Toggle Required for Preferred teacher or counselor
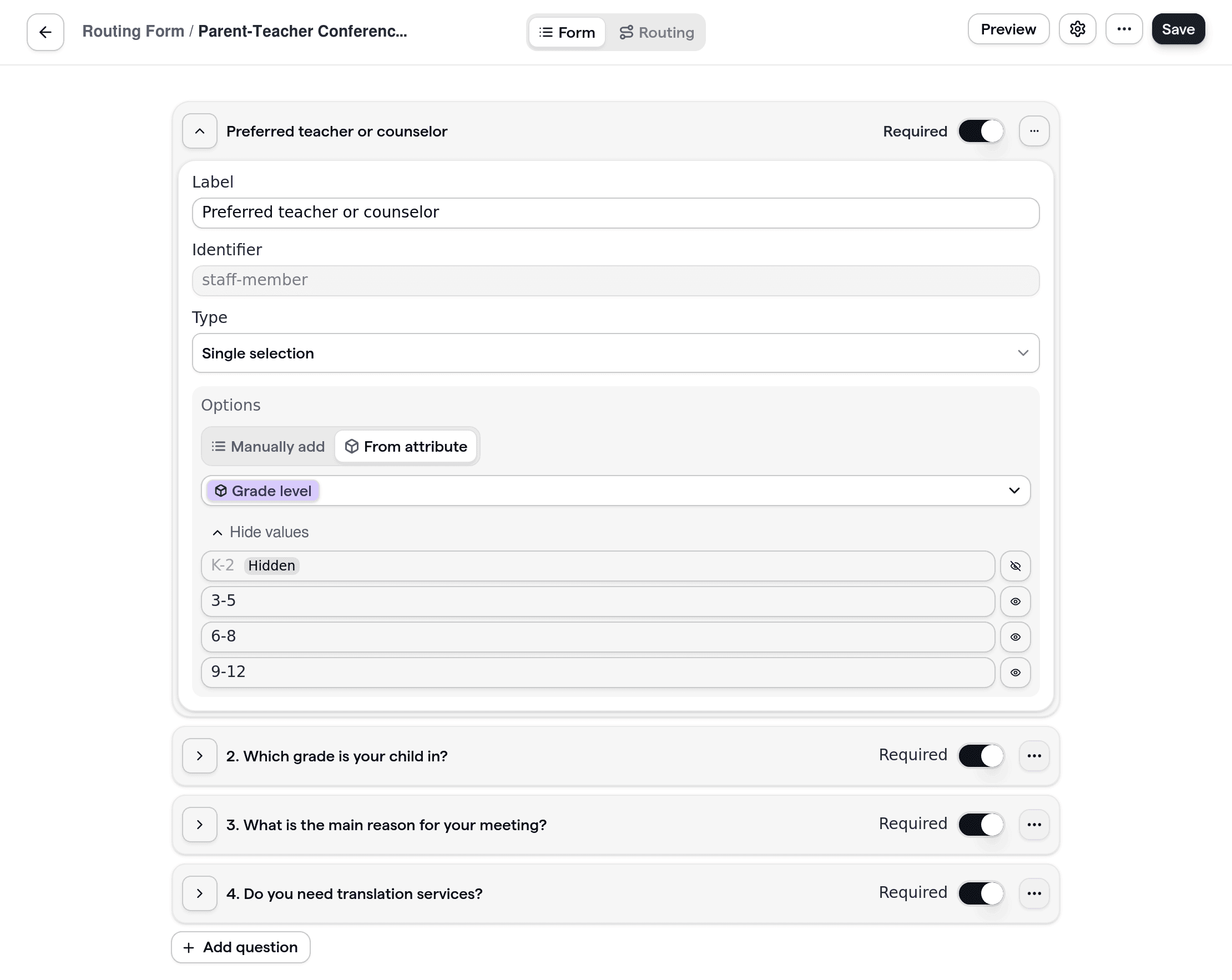 pyautogui.click(x=980, y=131)
